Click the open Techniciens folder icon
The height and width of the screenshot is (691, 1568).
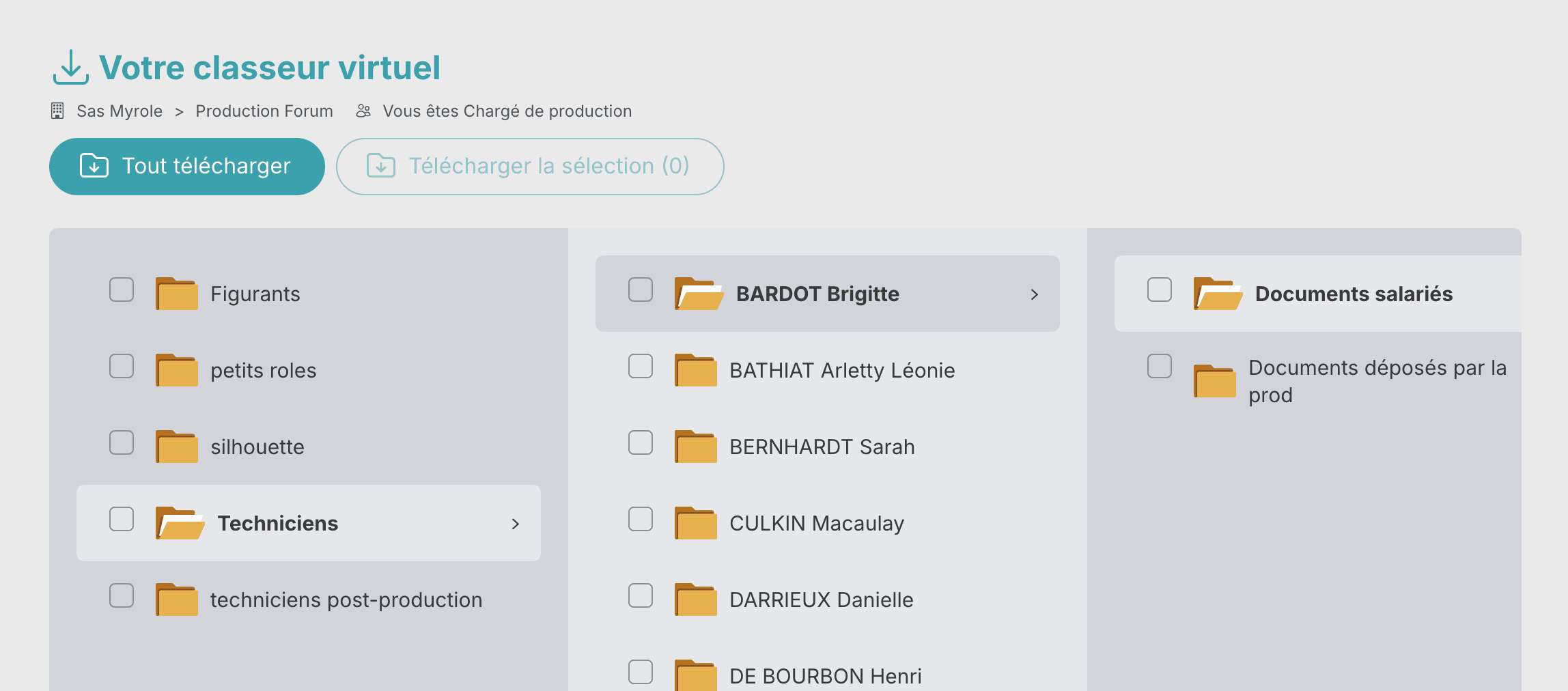coord(180,523)
